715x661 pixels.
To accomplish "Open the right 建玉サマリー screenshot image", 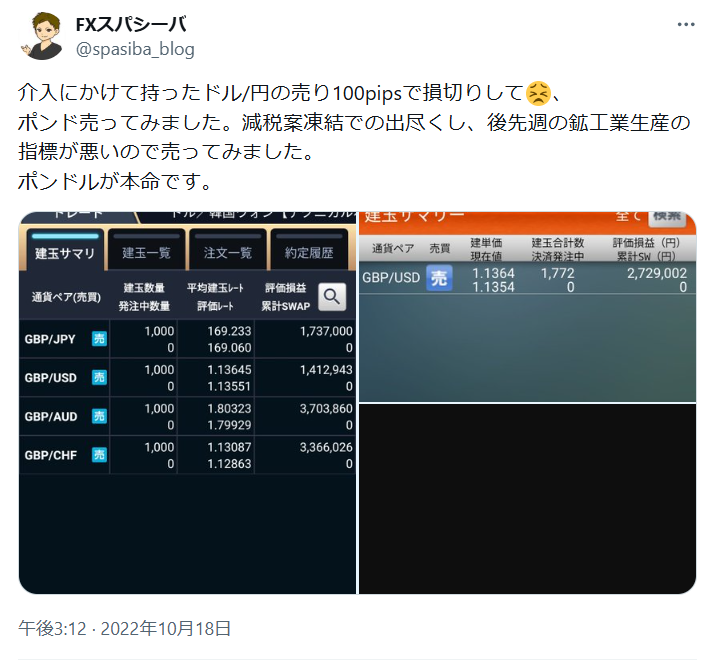I will (528, 307).
